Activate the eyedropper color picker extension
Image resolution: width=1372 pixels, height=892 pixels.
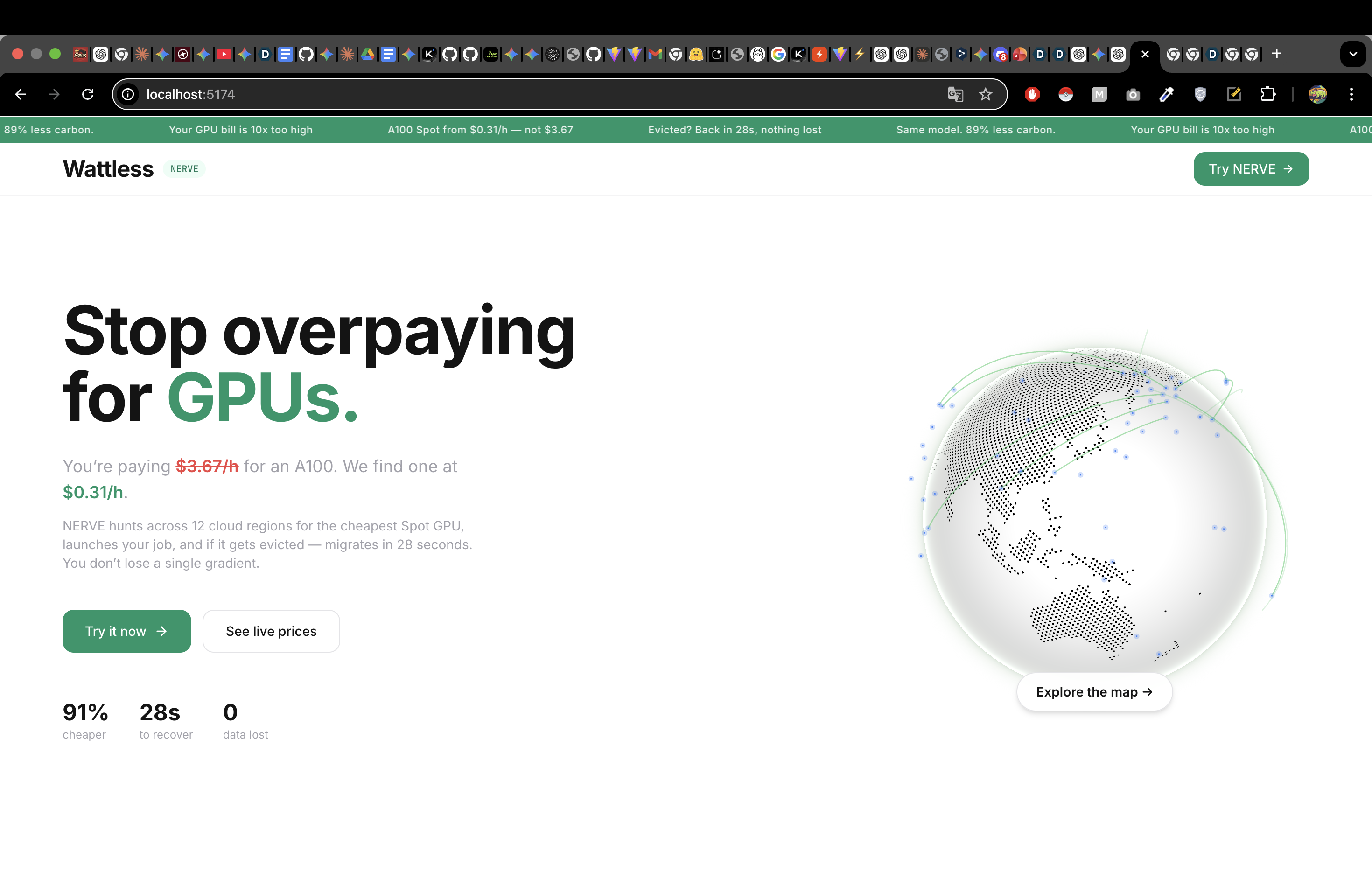[x=1166, y=94]
